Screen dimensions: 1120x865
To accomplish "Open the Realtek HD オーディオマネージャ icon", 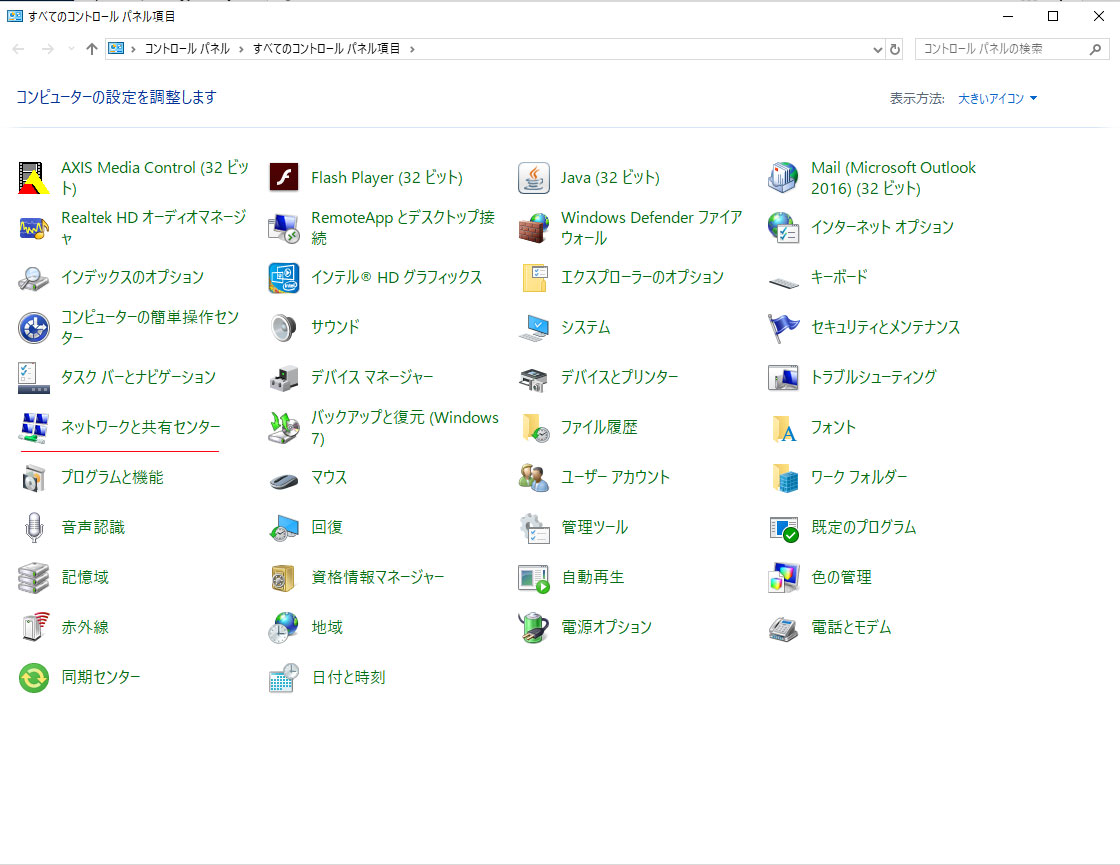I will 34,228.
